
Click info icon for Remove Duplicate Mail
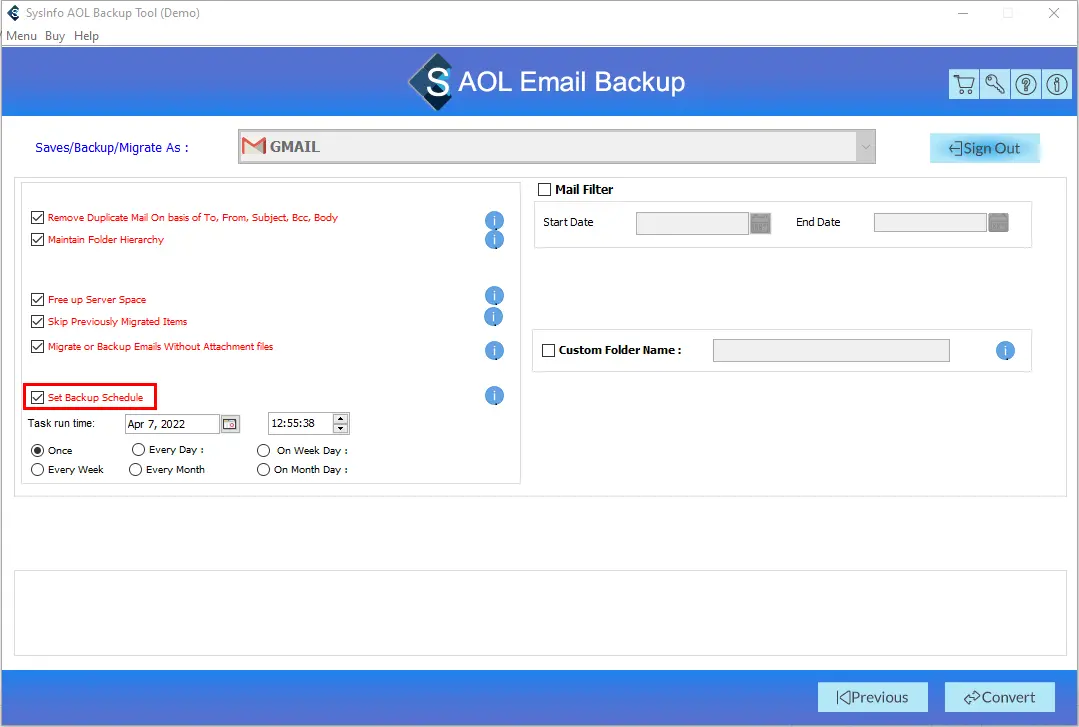494,220
